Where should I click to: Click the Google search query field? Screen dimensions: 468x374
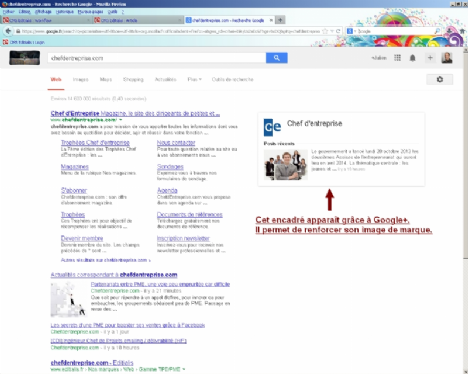pos(157,58)
